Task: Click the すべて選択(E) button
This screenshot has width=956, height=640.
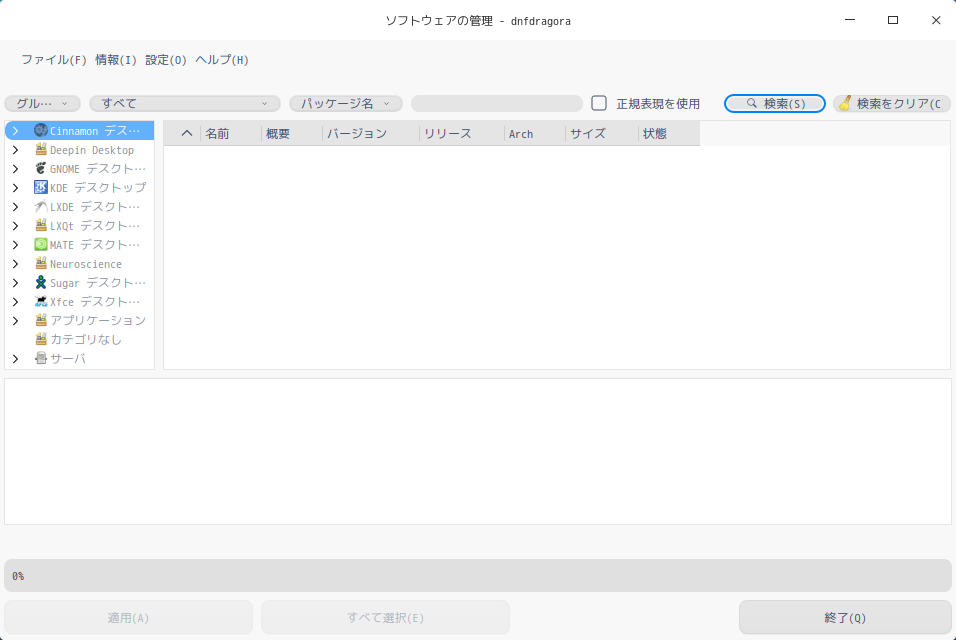Action: tap(385, 617)
